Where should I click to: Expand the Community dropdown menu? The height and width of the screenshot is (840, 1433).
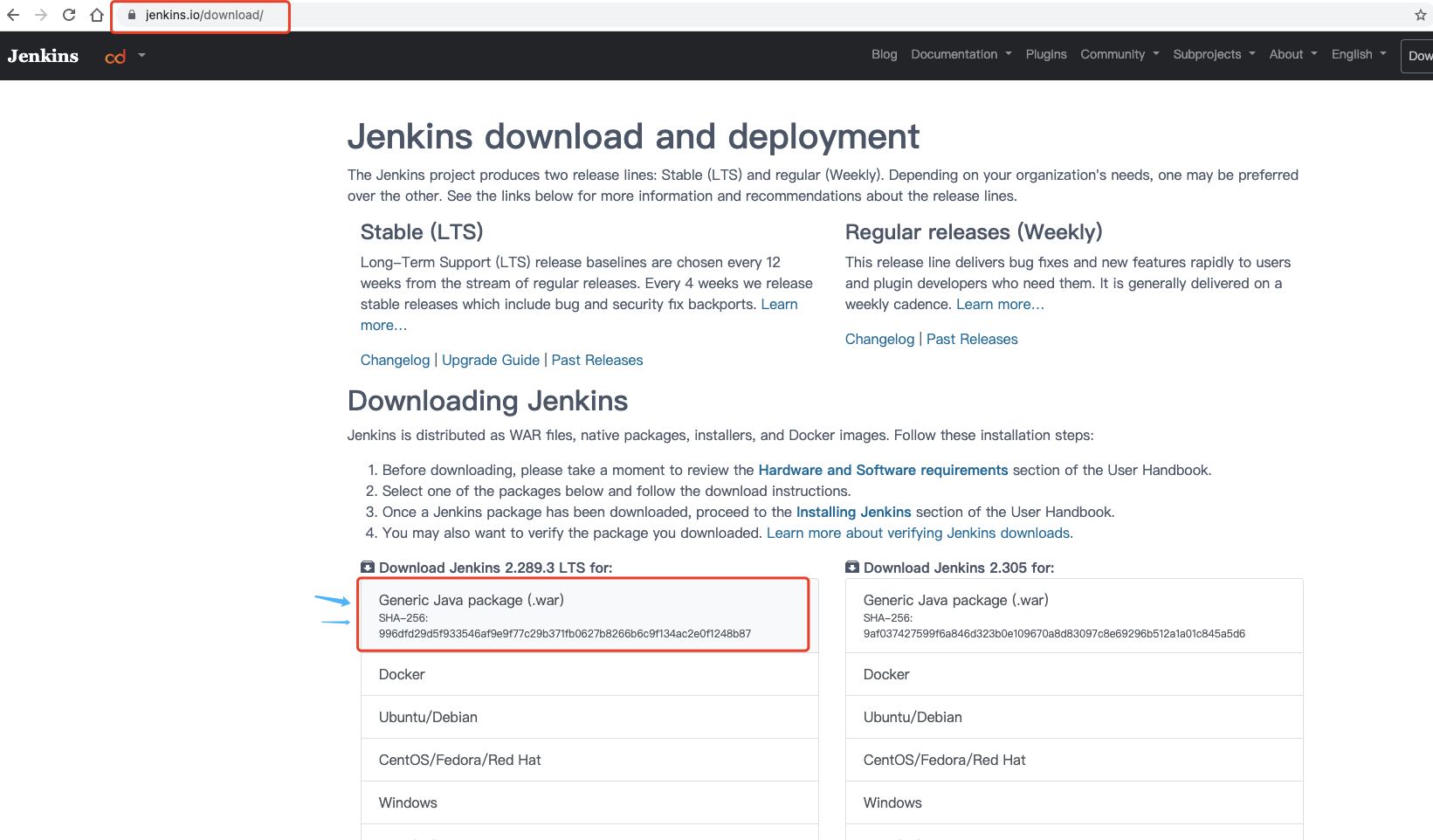tap(1120, 54)
